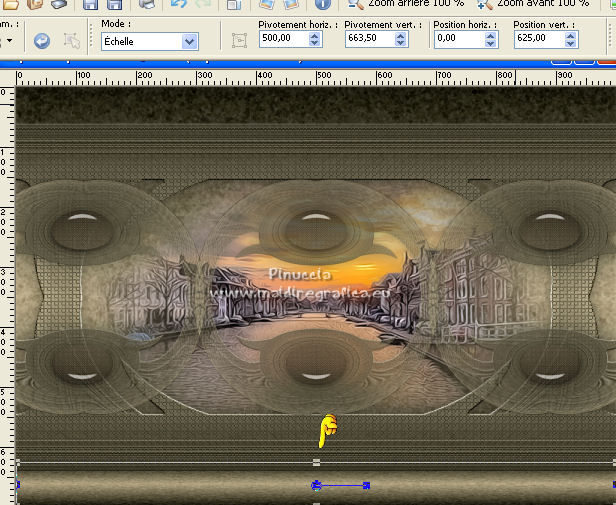
Task: Open the Mode dropdown showing Échelle
Action: pyautogui.click(x=189, y=42)
